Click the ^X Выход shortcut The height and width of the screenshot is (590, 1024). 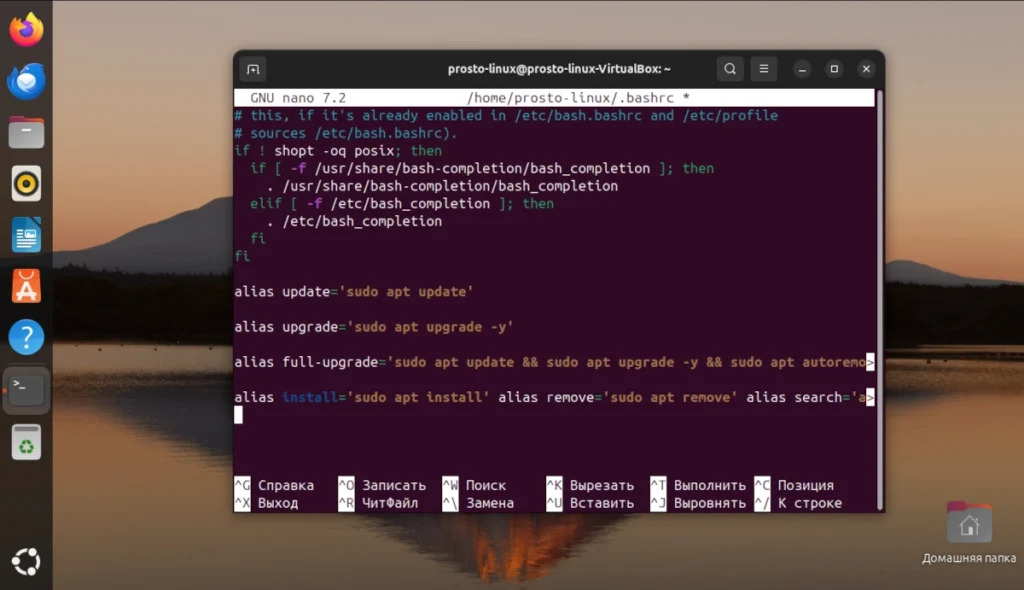[266, 503]
